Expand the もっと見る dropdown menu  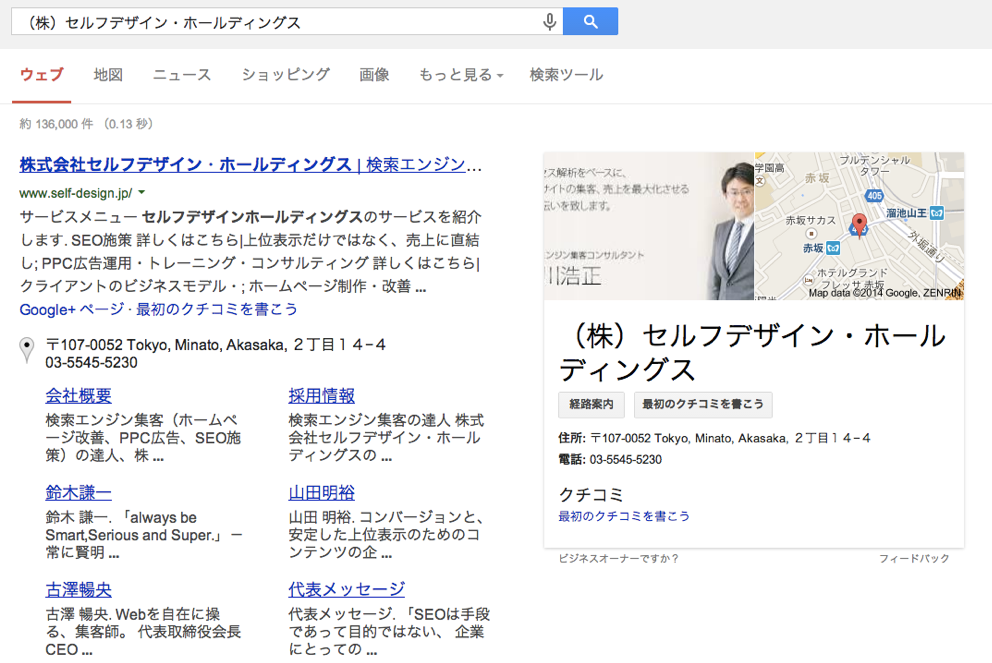pos(461,75)
